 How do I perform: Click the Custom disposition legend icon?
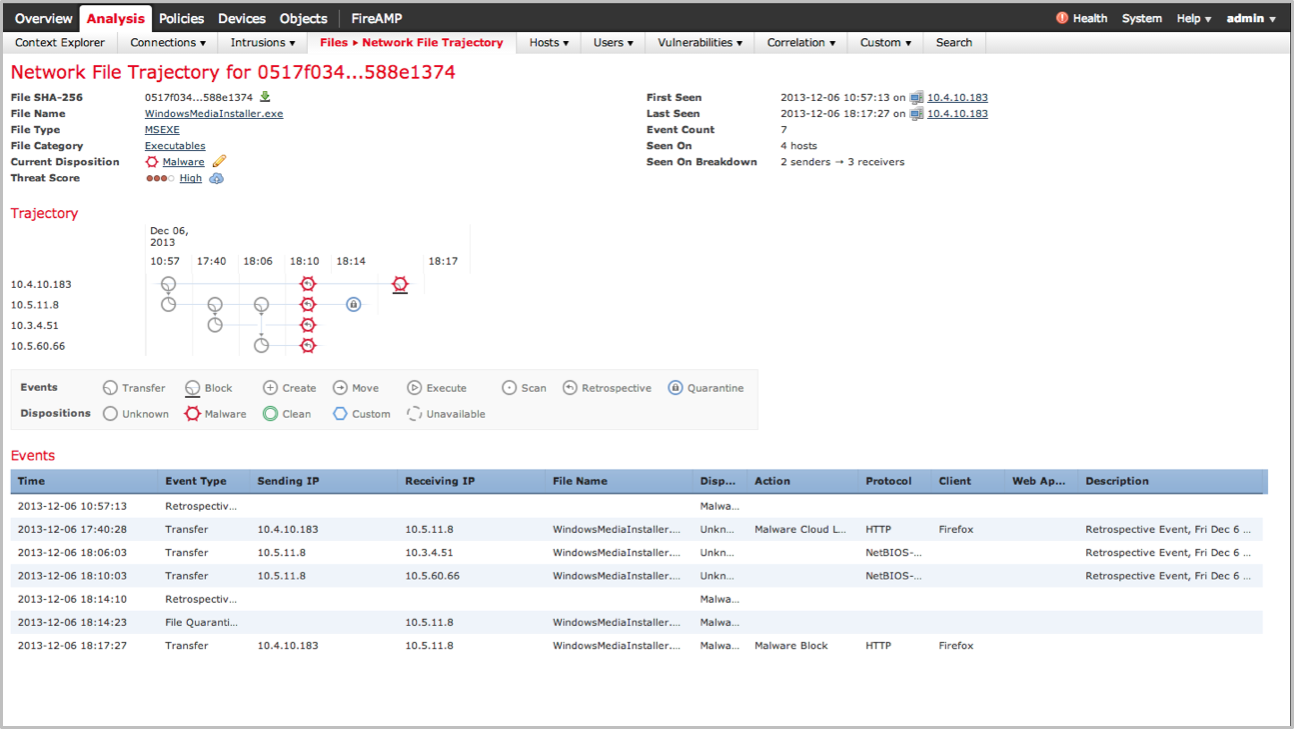click(340, 414)
